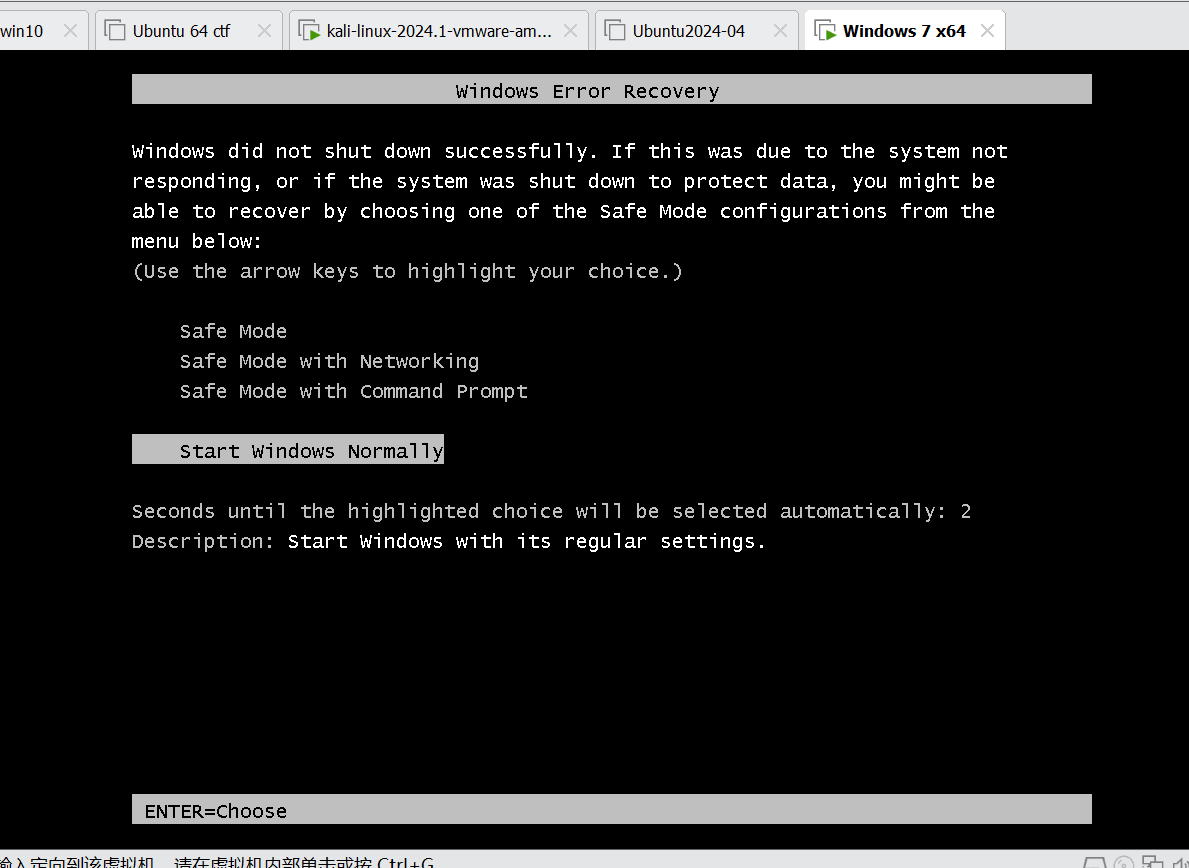Screen dimensions: 1189x868
Task: Switch to the kali-linux-2024.1 tab
Action: tap(439, 30)
